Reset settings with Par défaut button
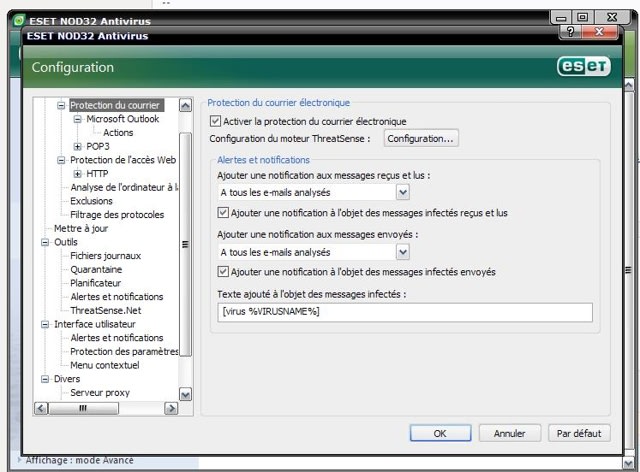The width and height of the screenshot is (640, 472). click(579, 433)
